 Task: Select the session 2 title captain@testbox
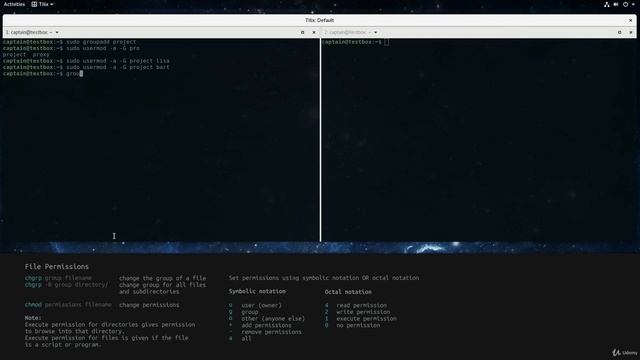pyautogui.click(x=347, y=32)
